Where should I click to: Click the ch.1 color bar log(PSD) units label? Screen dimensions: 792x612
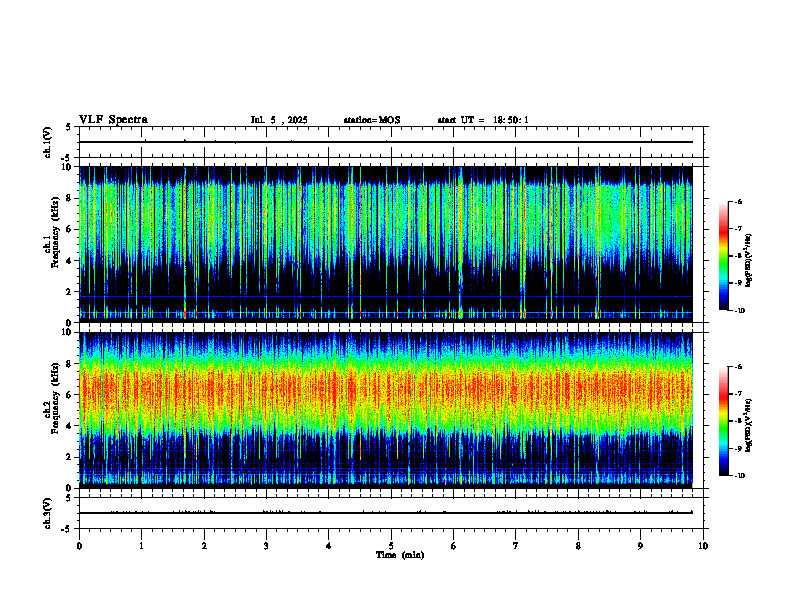[749, 261]
